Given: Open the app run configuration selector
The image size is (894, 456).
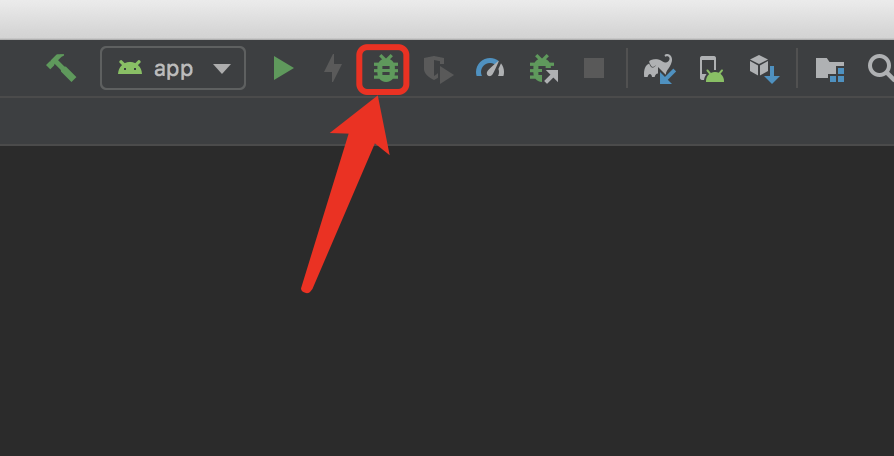Looking at the screenshot, I should (x=173, y=68).
